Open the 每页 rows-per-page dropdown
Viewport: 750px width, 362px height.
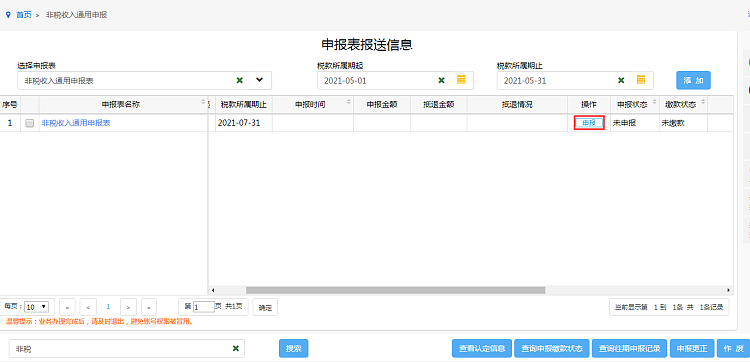pyautogui.click(x=36, y=307)
